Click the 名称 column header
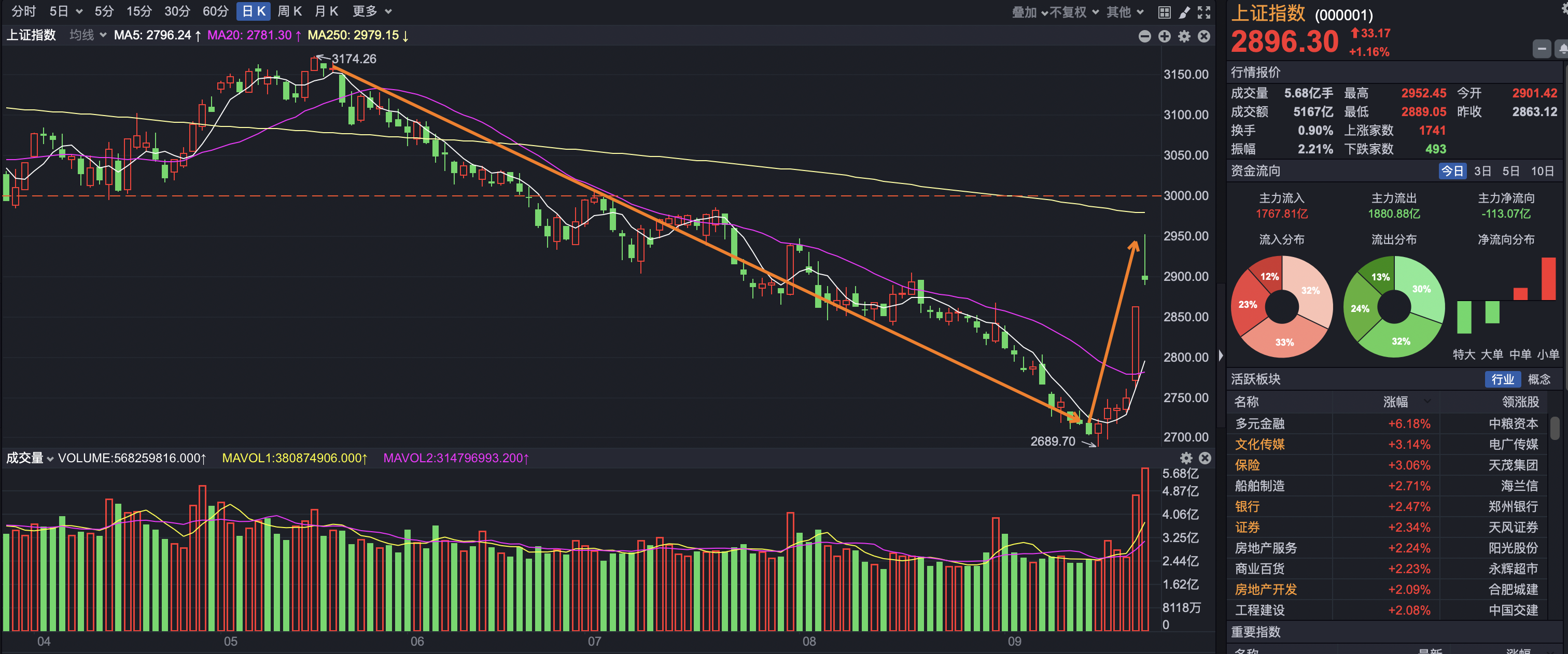Viewport: 1568px width, 654px height. coord(1246,402)
